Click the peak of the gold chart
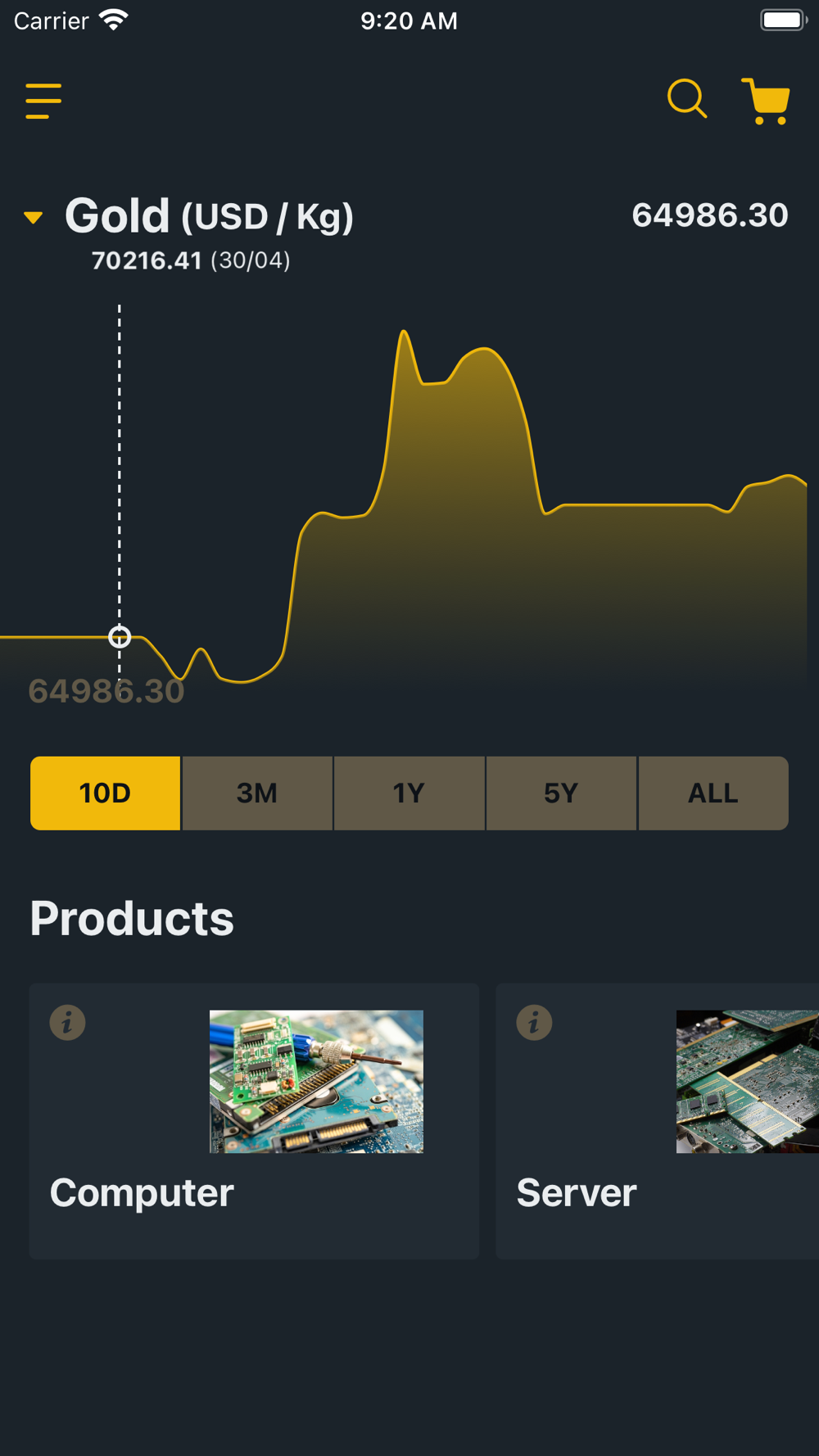This screenshot has width=819, height=1456. (404, 332)
